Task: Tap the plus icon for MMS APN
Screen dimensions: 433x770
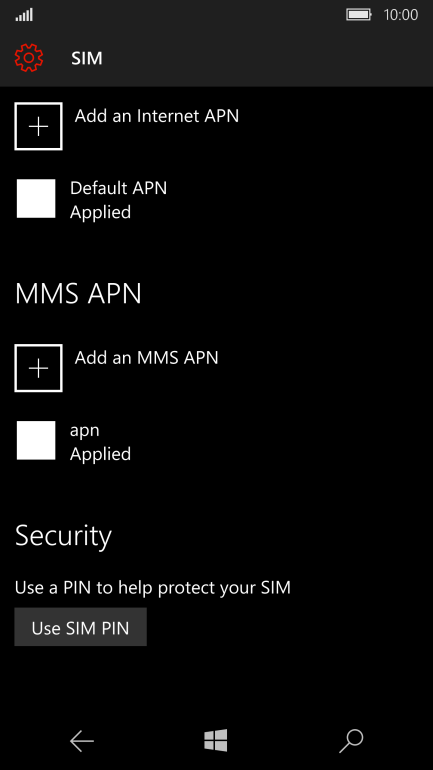Action: coord(38,368)
